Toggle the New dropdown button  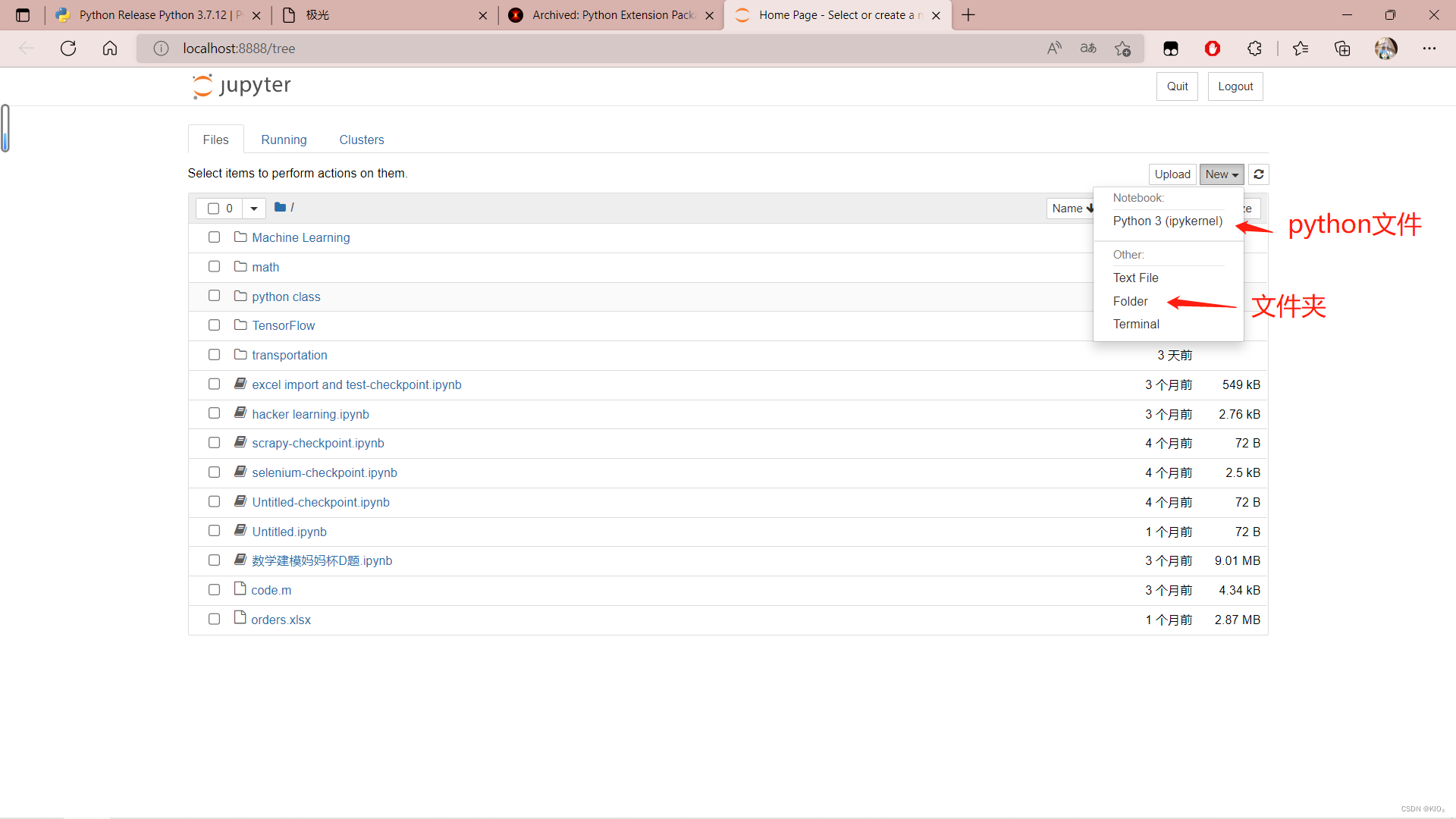point(1221,174)
